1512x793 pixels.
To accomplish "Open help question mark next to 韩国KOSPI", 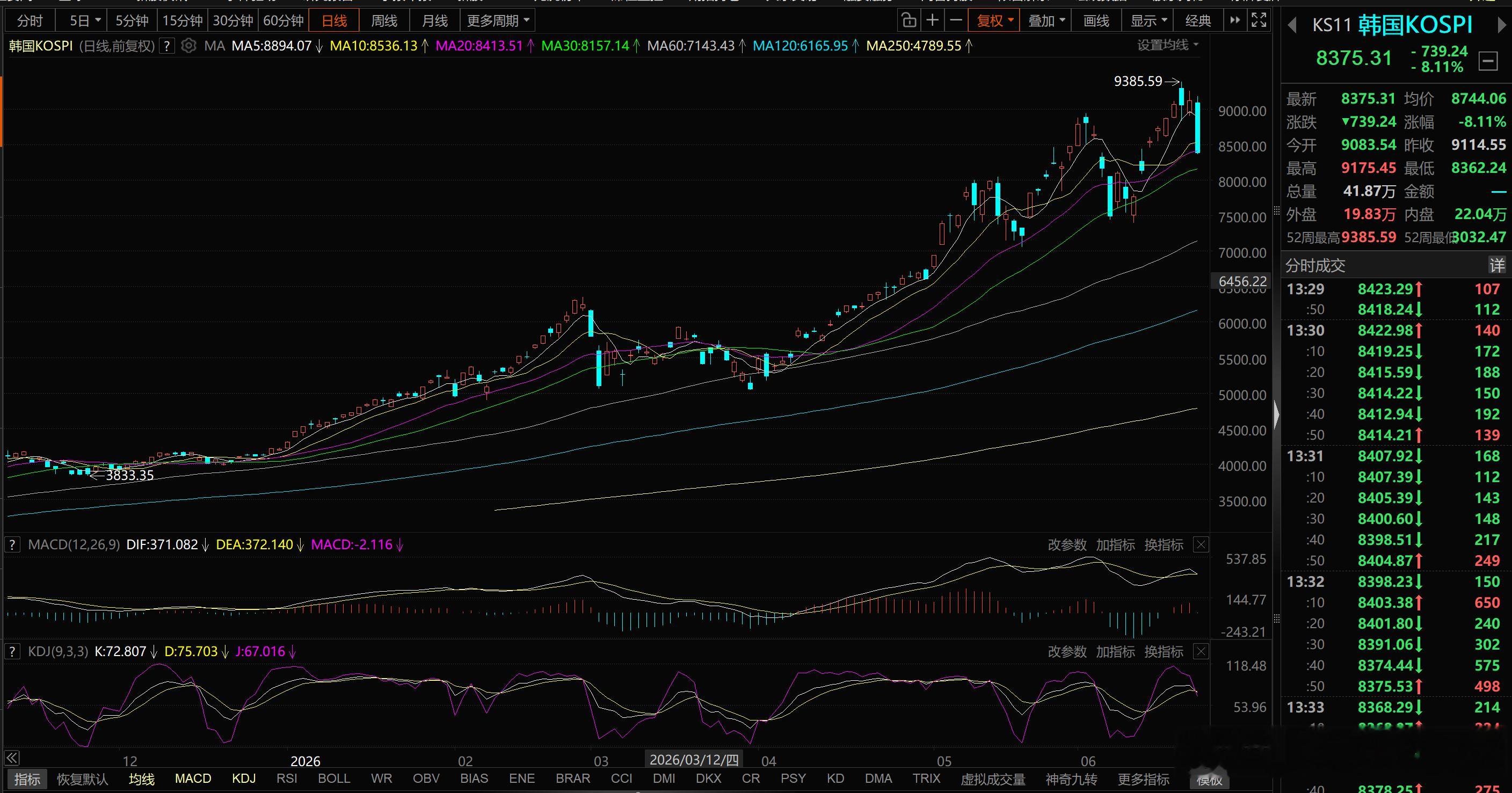I will (168, 46).
